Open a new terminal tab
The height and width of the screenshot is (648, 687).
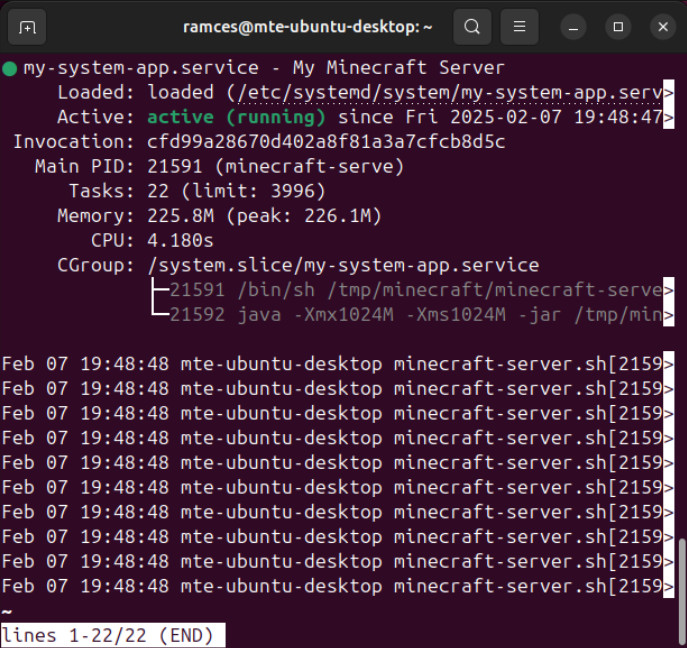[27, 27]
